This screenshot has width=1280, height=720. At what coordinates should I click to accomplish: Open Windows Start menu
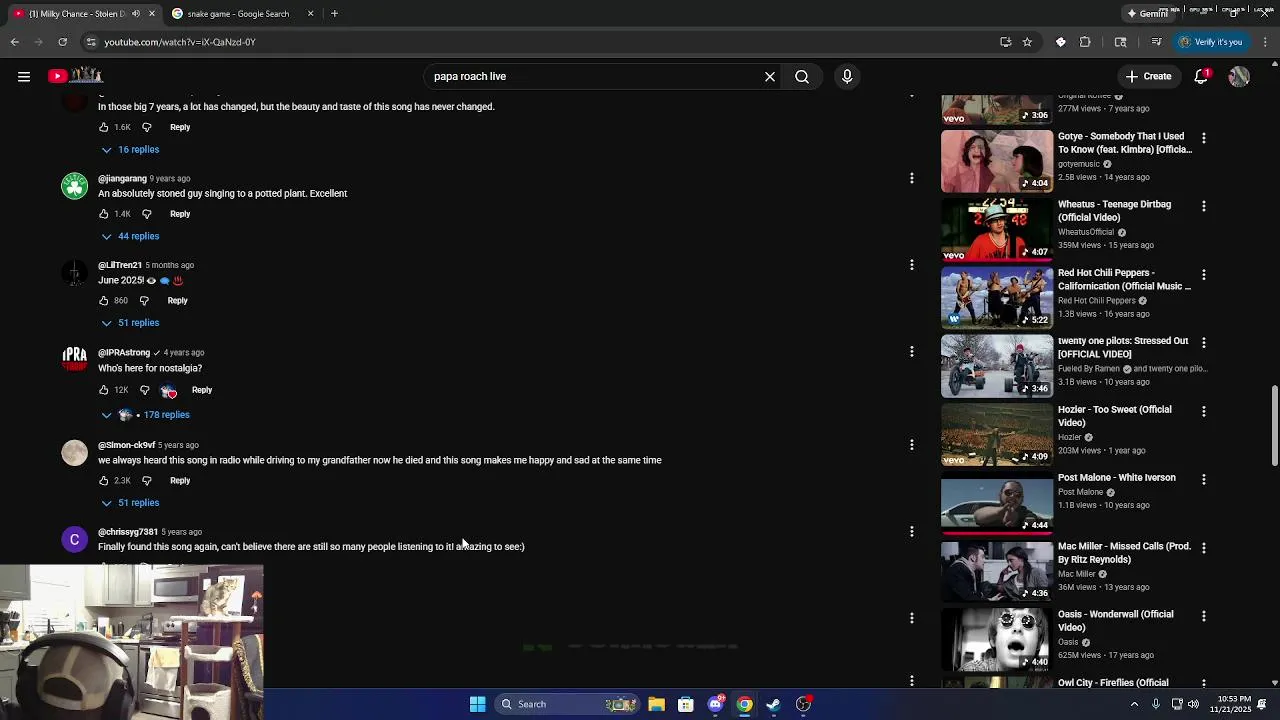point(477,704)
